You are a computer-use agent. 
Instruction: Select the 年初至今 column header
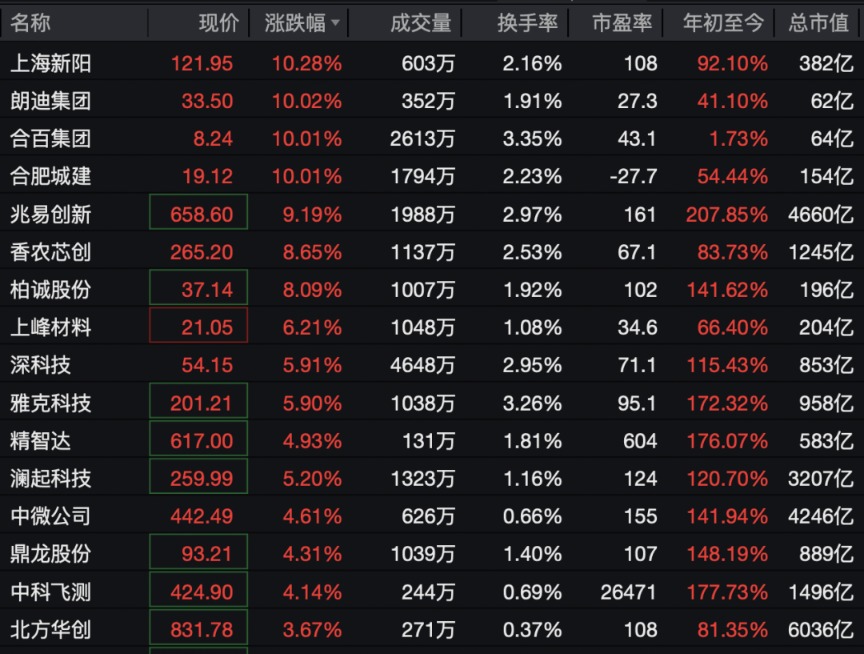coord(723,23)
